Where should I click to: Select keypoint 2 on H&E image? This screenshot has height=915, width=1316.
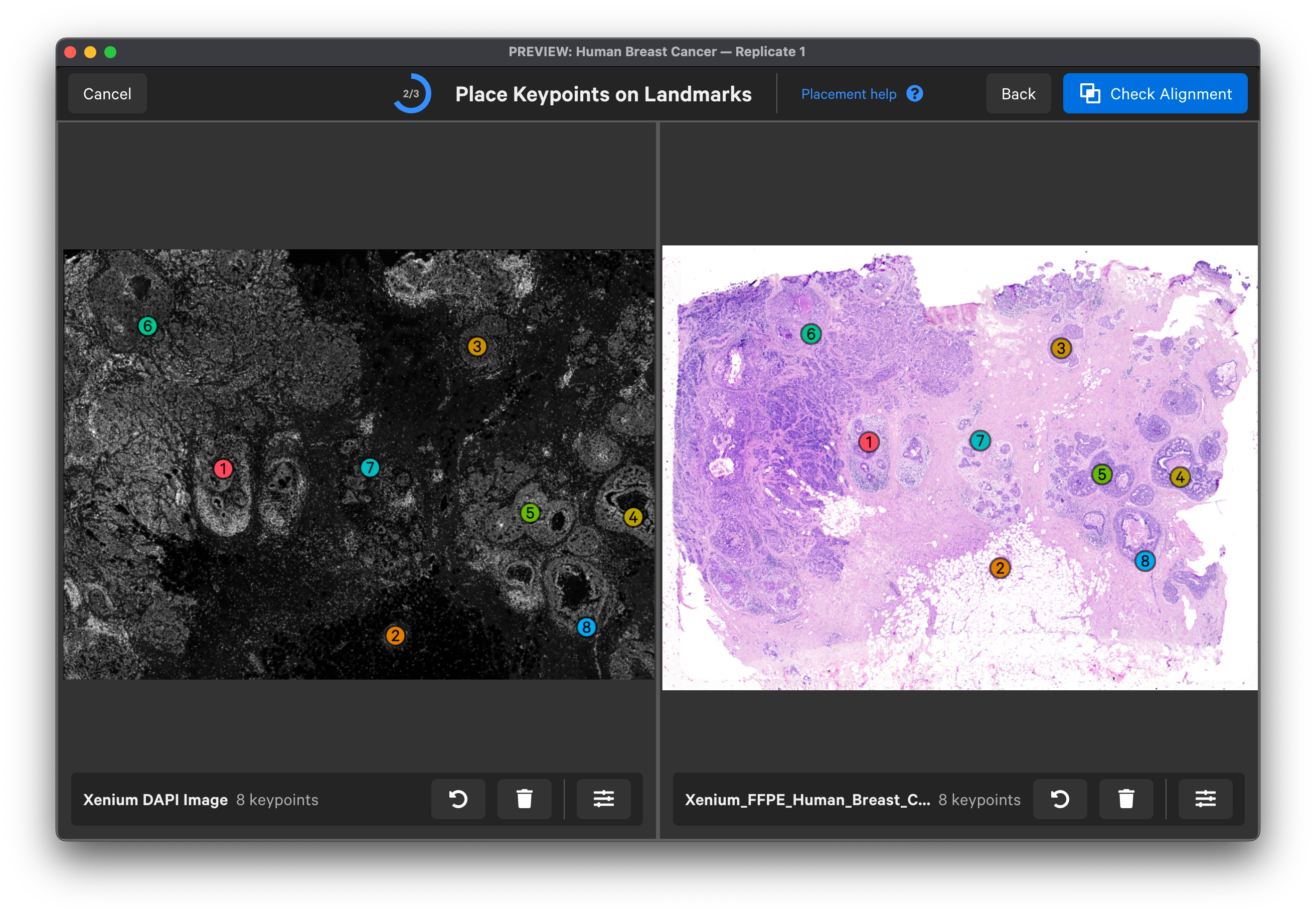1000,568
